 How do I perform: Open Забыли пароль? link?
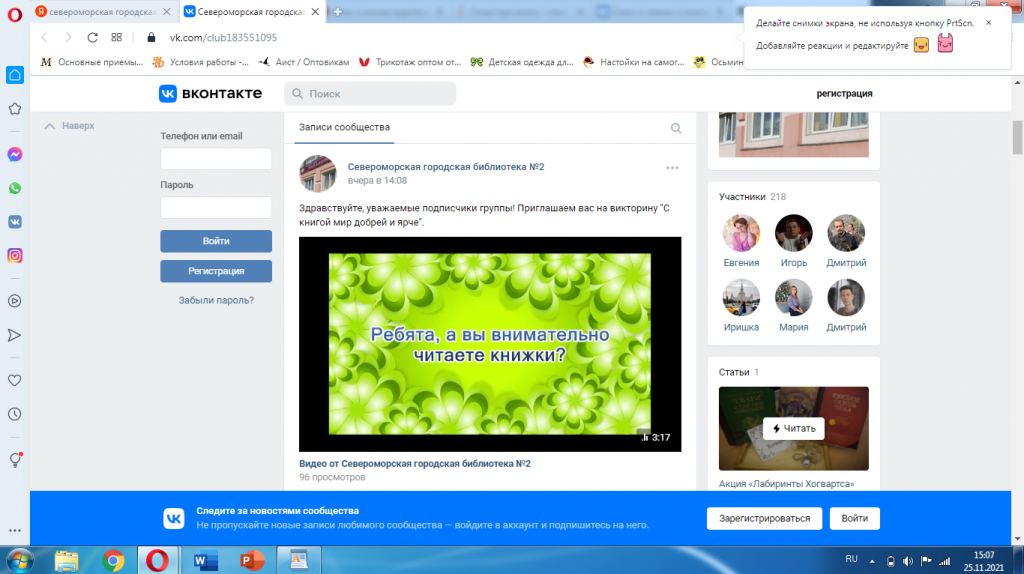pyautogui.click(x=216, y=300)
